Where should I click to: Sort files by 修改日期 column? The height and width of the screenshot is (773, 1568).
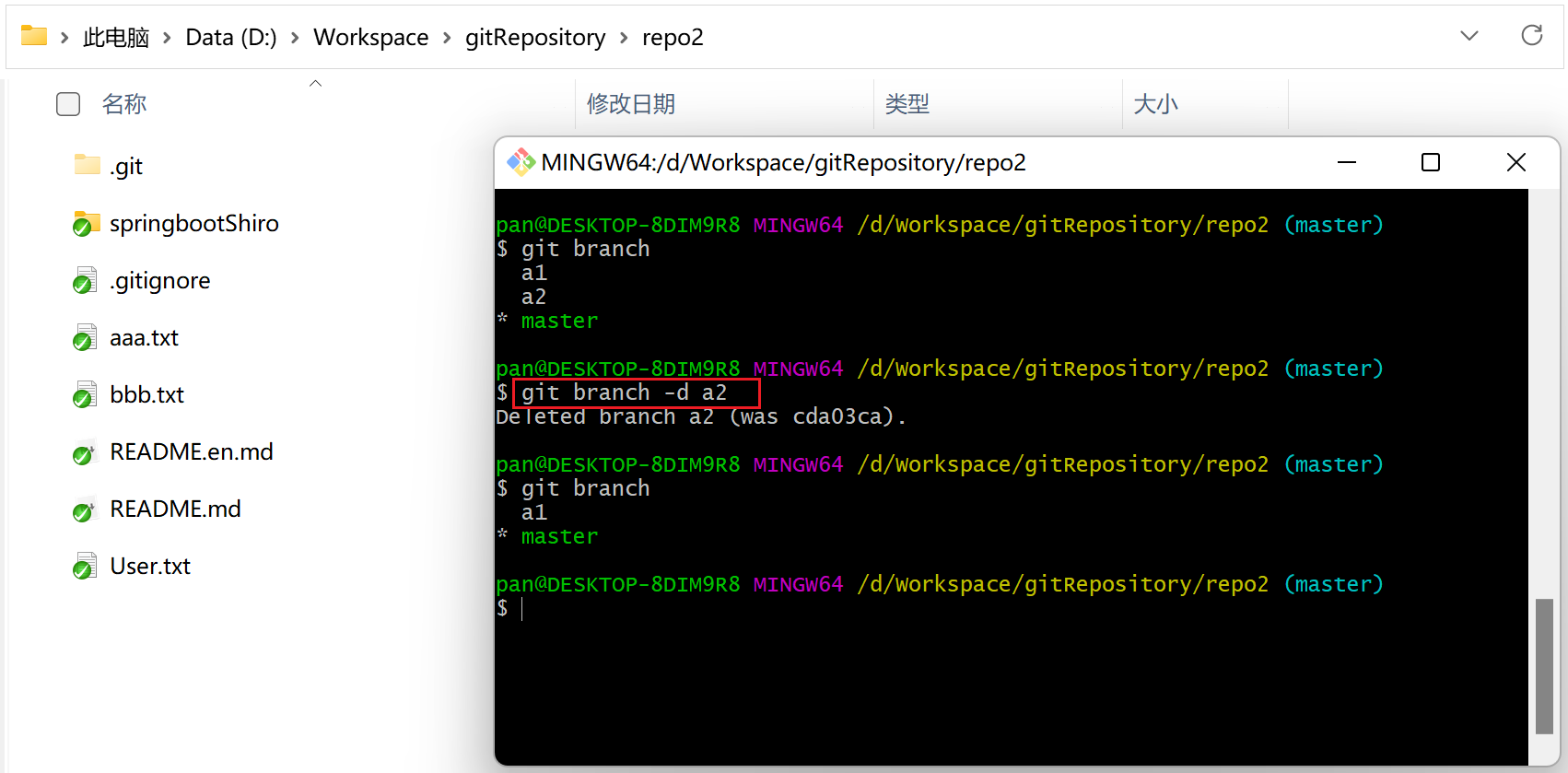coord(631,104)
